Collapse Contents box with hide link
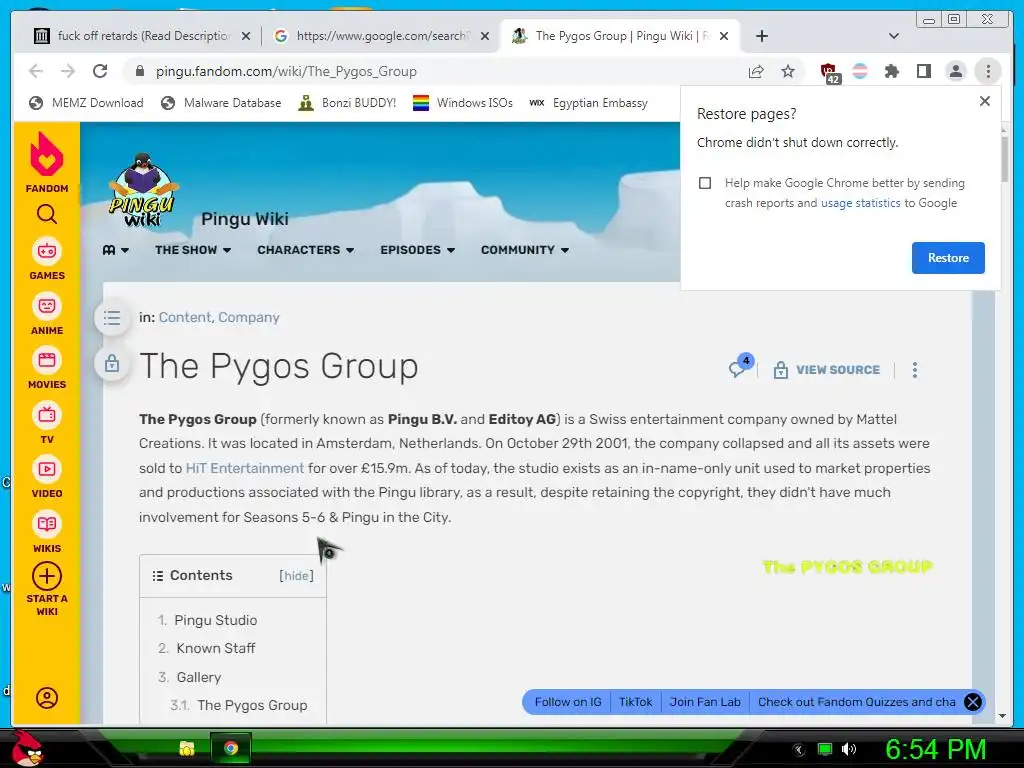 coord(296,575)
